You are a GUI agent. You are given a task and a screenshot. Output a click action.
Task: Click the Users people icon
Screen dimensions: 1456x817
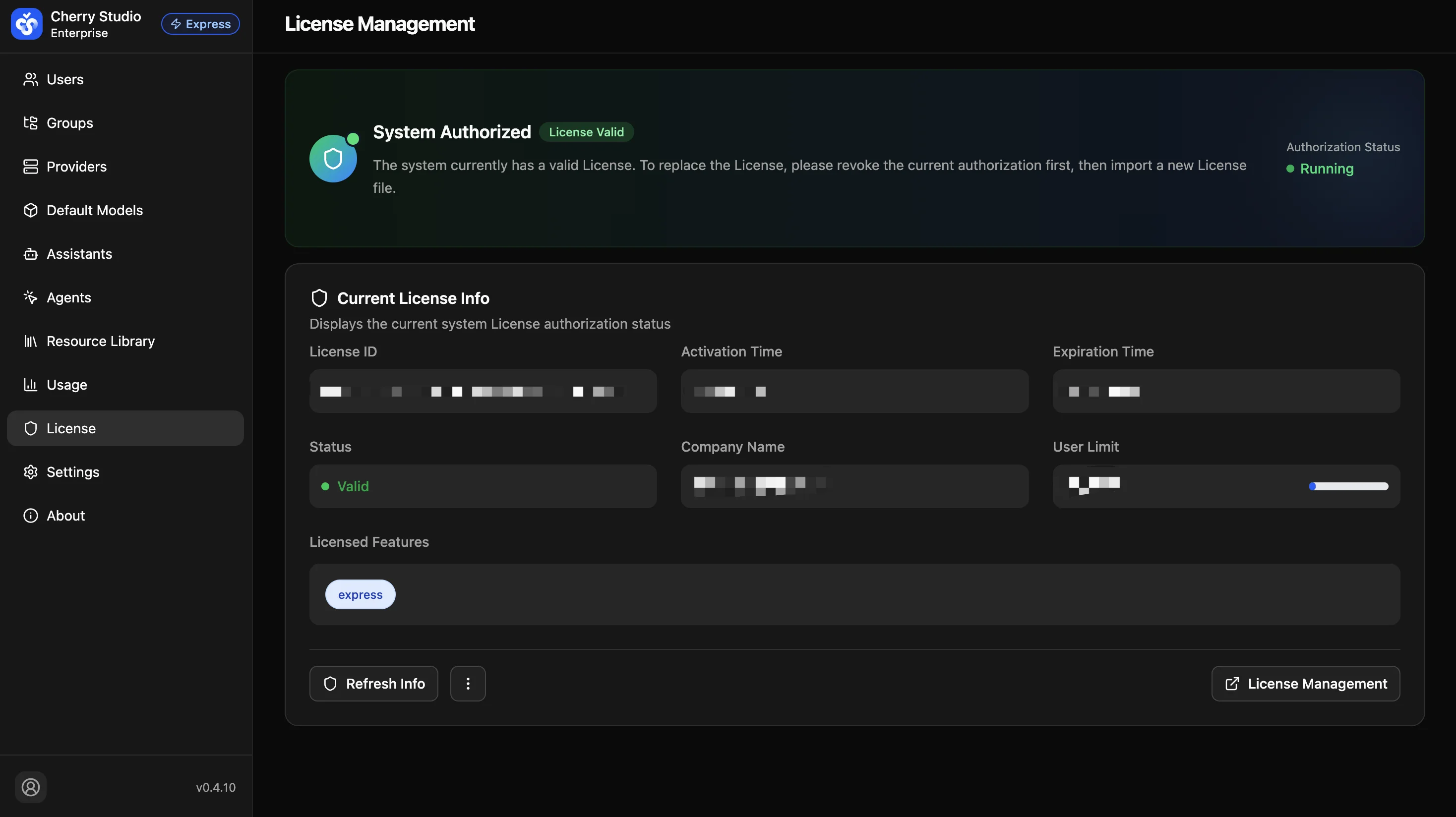(x=31, y=79)
